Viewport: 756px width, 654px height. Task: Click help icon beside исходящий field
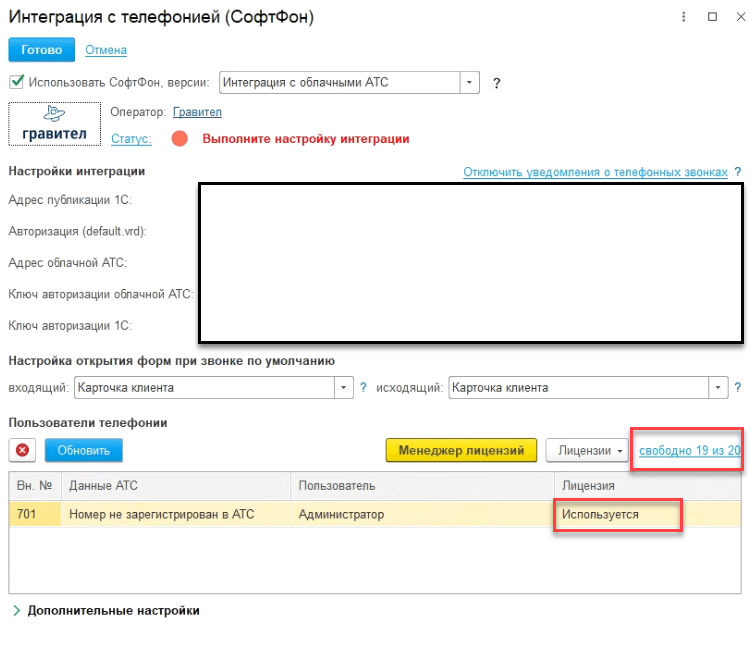click(738, 388)
